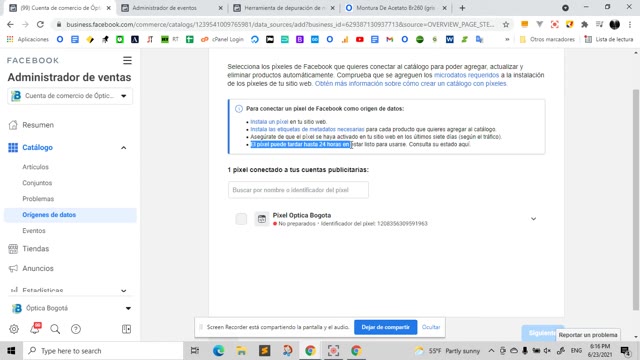Open the hamburger menu beside the Facebook logo

coord(127,60)
